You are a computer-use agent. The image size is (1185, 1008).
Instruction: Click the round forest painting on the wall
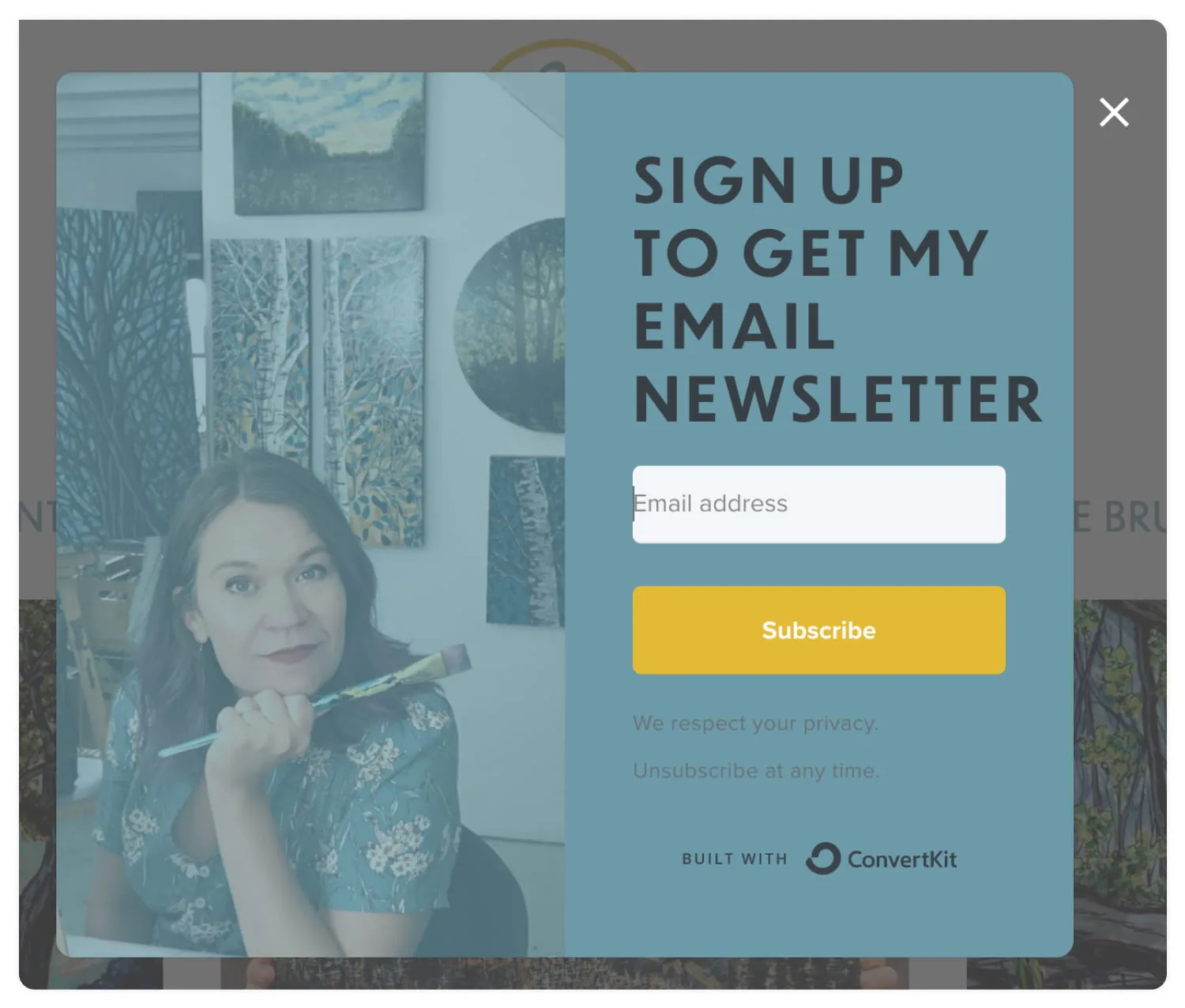point(510,325)
